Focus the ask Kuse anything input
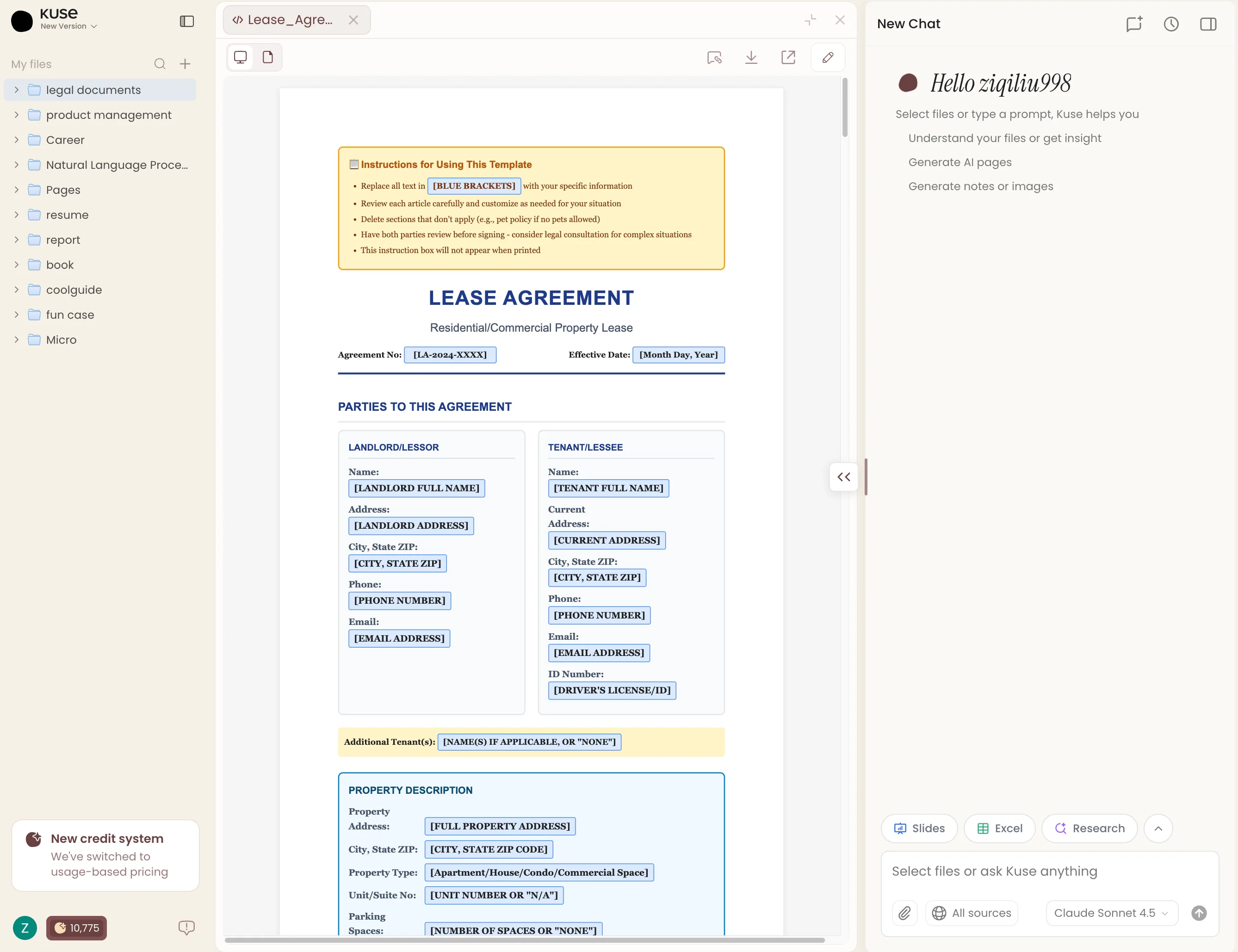The image size is (1238, 952). [x=1049, y=872]
